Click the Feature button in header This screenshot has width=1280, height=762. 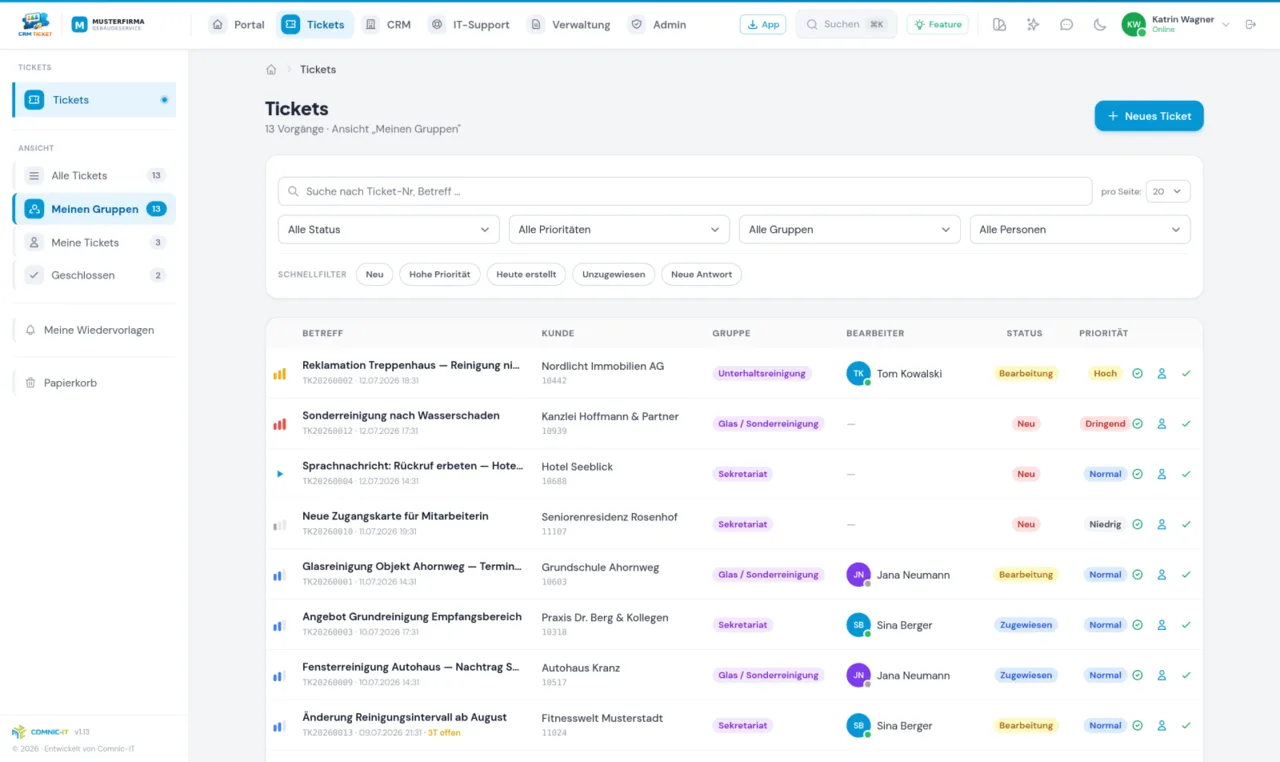click(x=937, y=24)
